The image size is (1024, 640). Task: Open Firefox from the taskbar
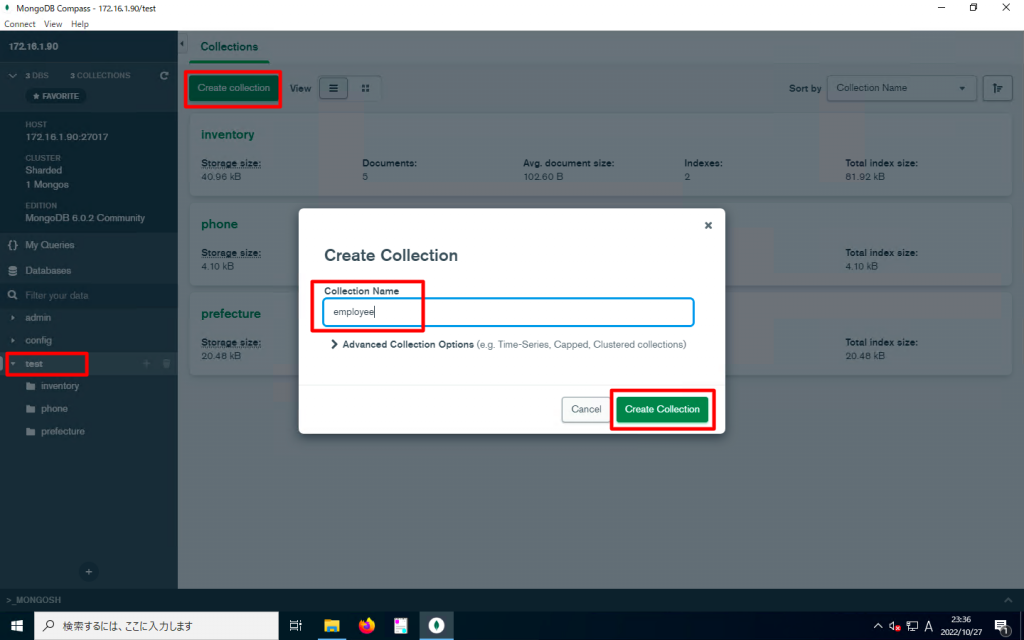coord(366,625)
